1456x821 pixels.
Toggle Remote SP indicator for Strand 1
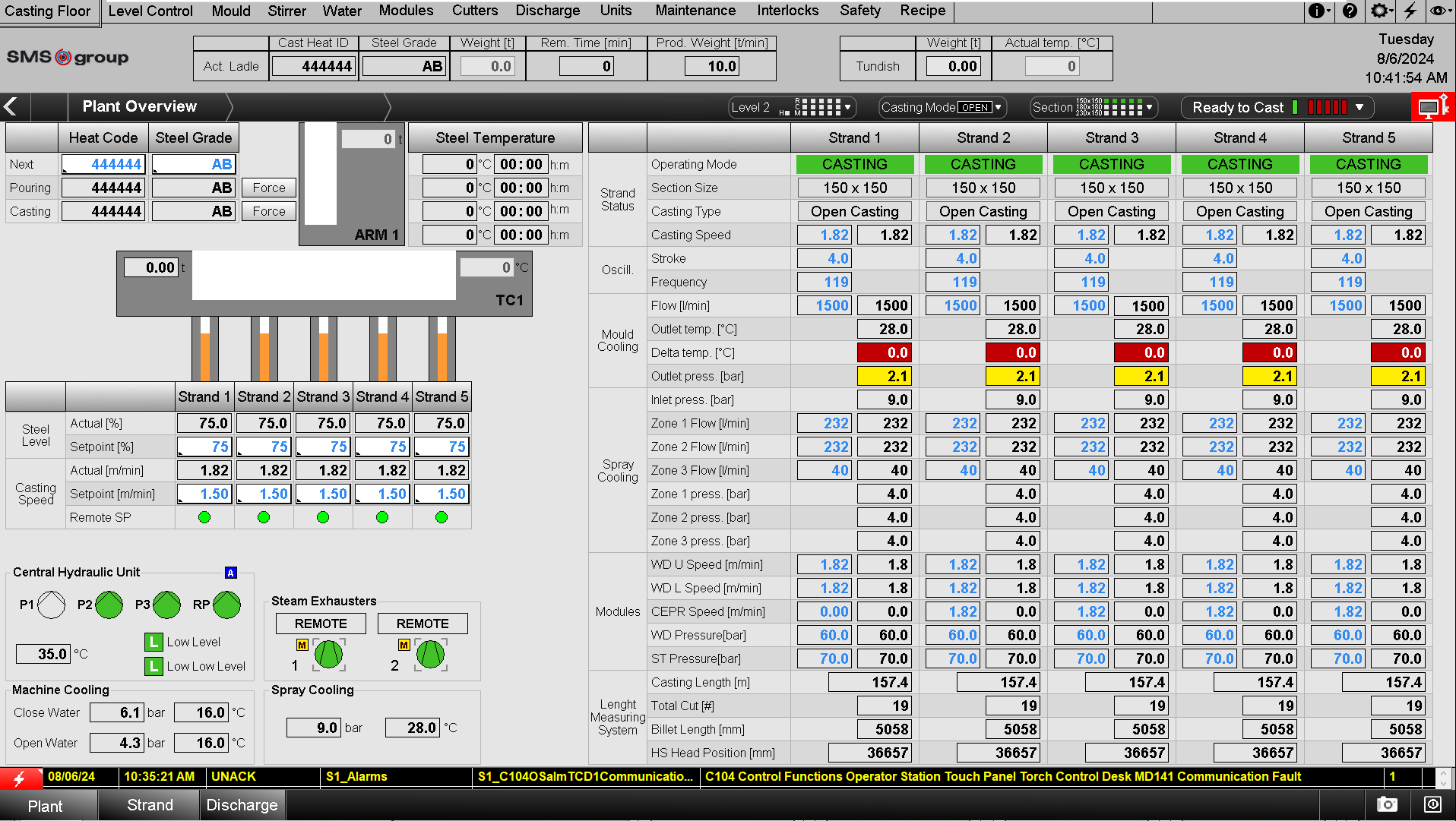(204, 517)
